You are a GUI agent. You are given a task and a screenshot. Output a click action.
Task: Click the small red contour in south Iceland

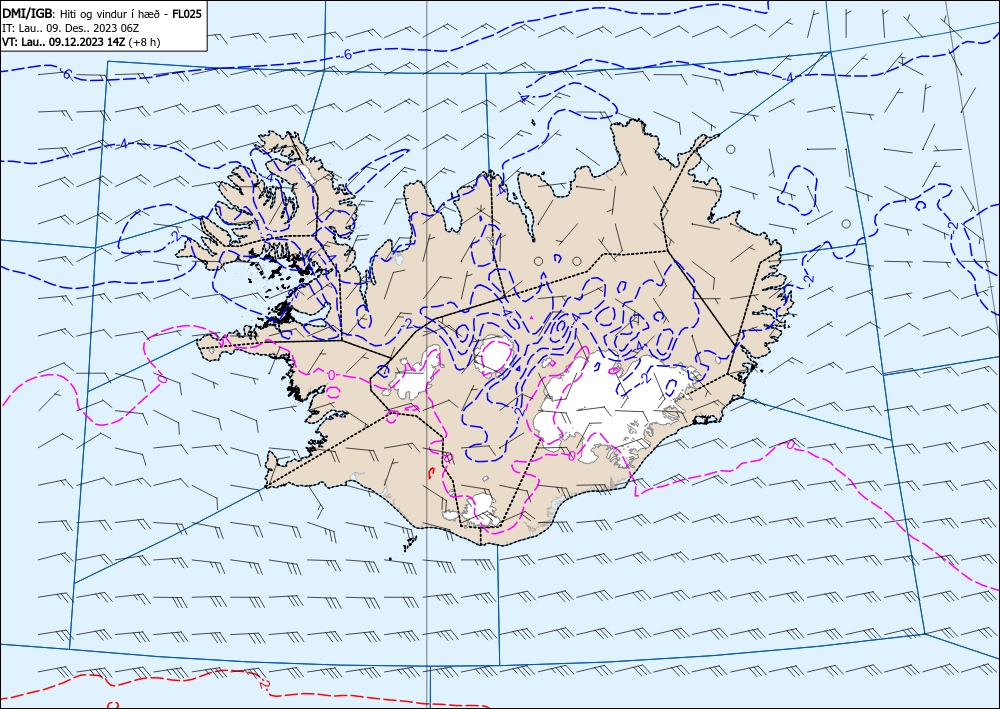pos(432,472)
